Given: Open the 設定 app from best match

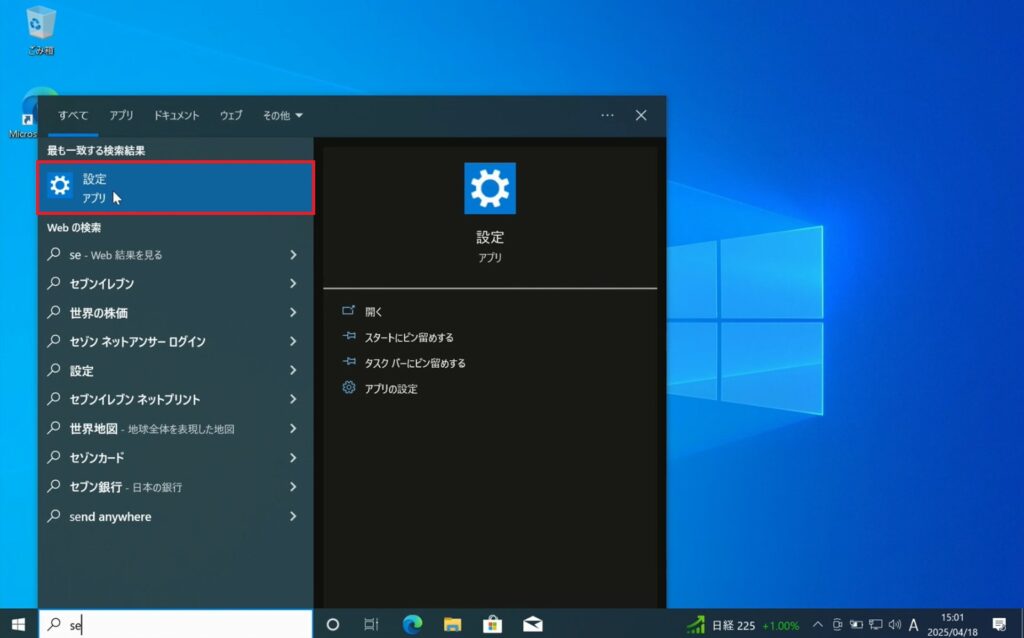Looking at the screenshot, I should click(x=175, y=187).
